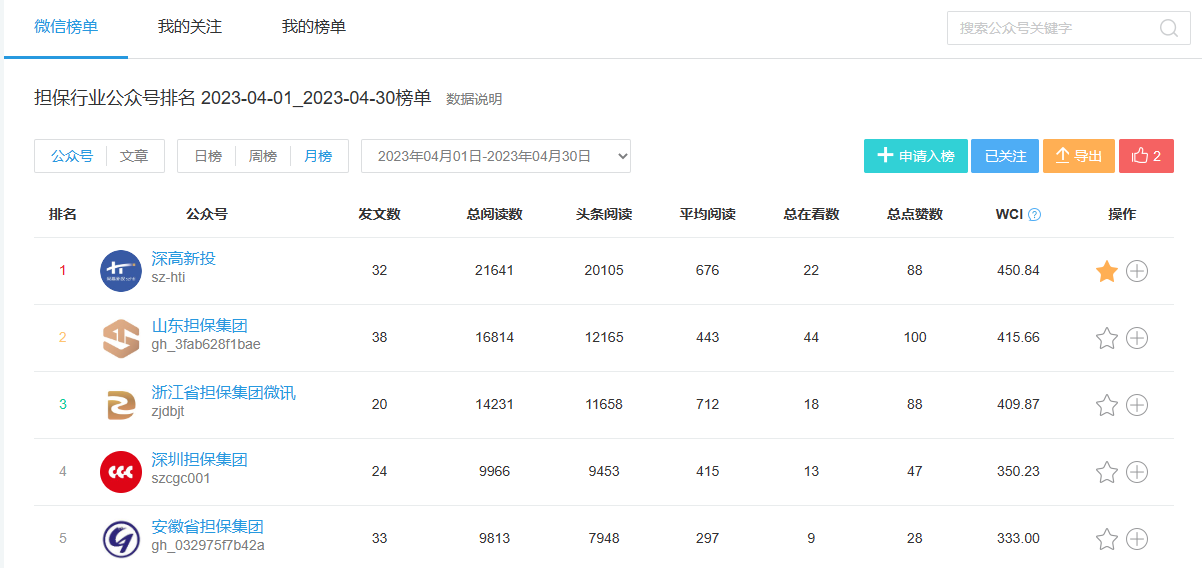Click the 排名 column header
The height and width of the screenshot is (568, 1202).
tap(63, 214)
